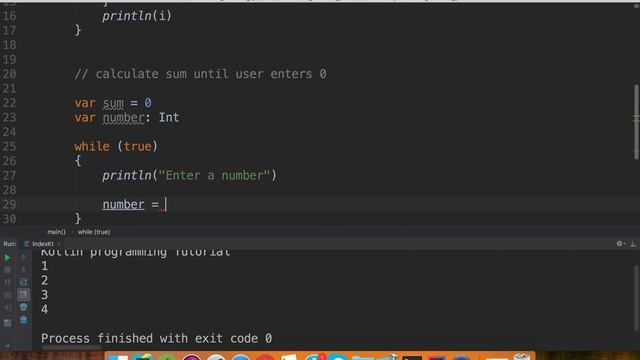This screenshot has height=360, width=640.
Task: Click the Dump threads icon in Run panel
Action: pyautogui.click(x=7, y=295)
